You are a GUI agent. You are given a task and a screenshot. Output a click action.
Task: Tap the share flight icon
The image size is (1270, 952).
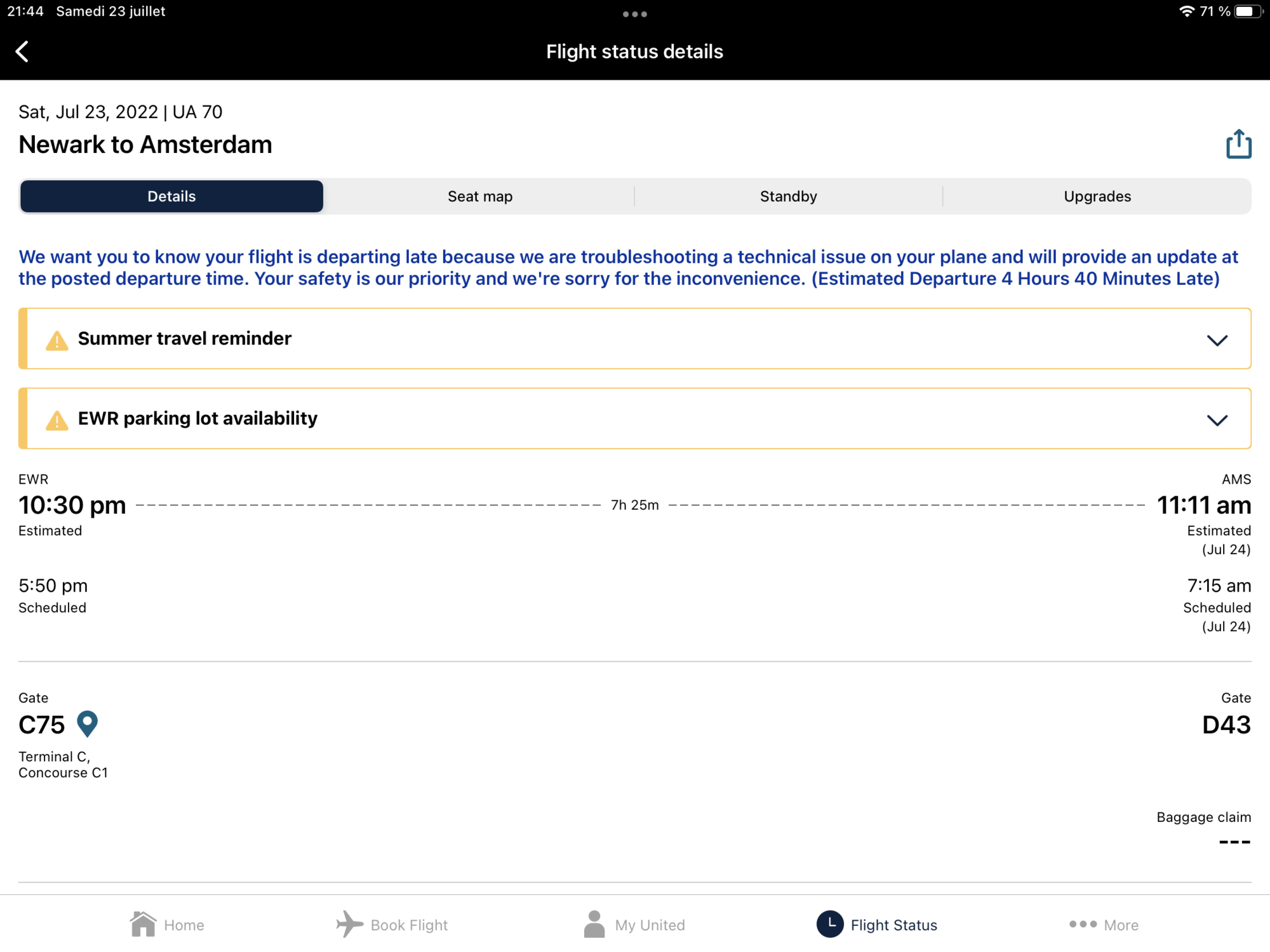coord(1238,144)
